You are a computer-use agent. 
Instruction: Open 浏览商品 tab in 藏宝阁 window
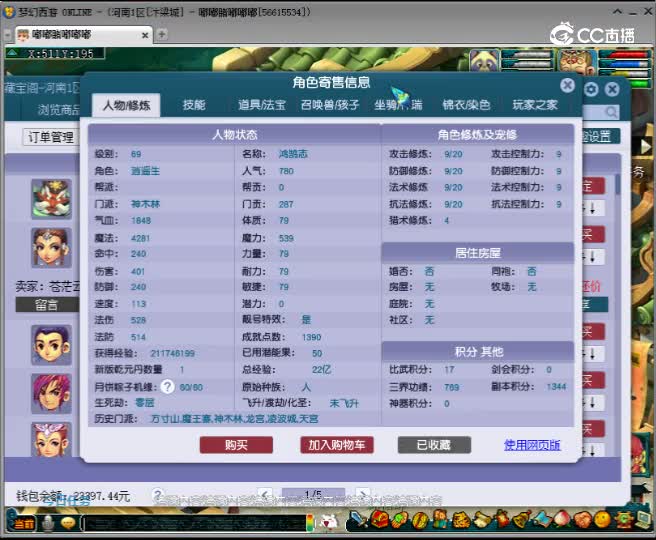coord(59,110)
